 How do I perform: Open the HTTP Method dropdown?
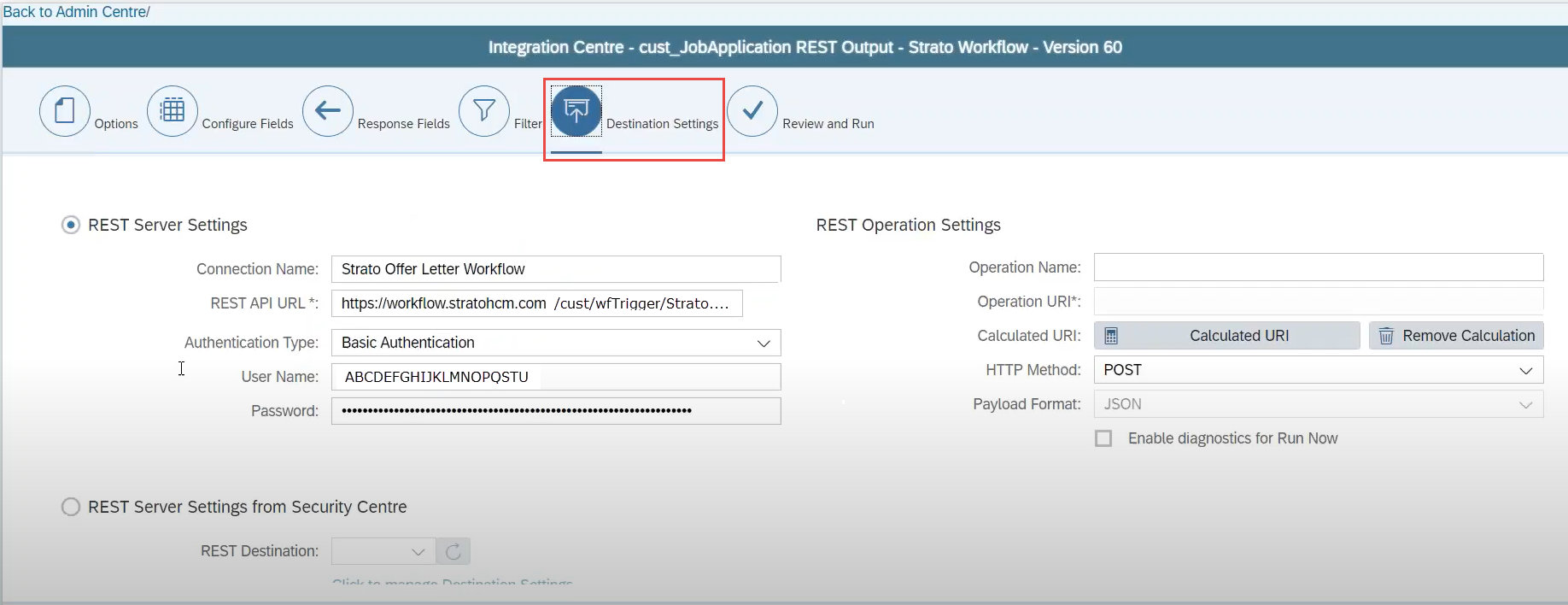click(x=1525, y=370)
